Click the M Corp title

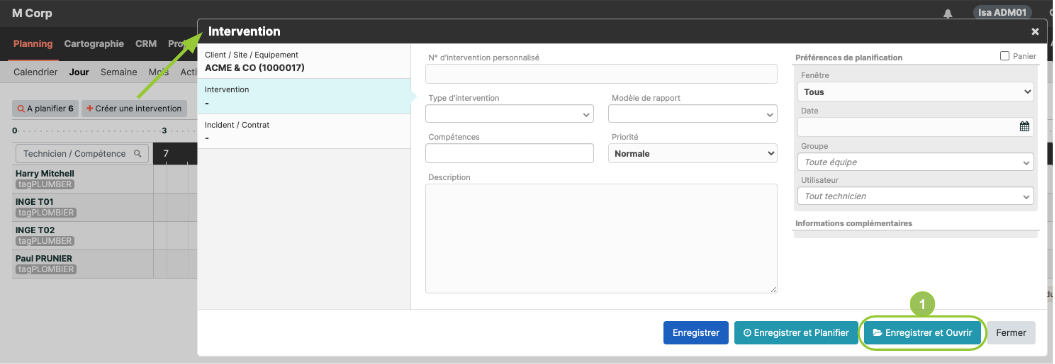32,13
